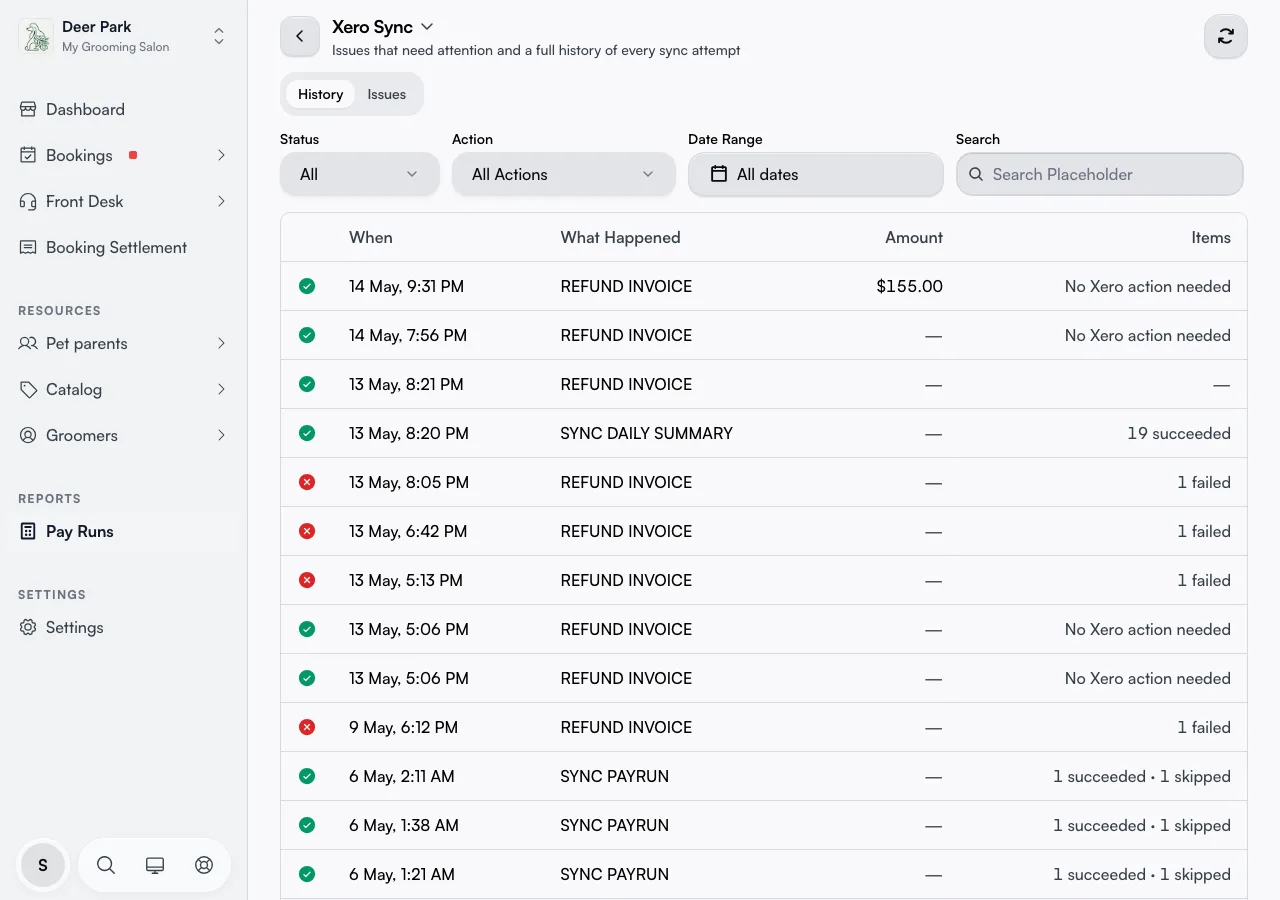Click the Front Desk headset icon

click(x=28, y=201)
